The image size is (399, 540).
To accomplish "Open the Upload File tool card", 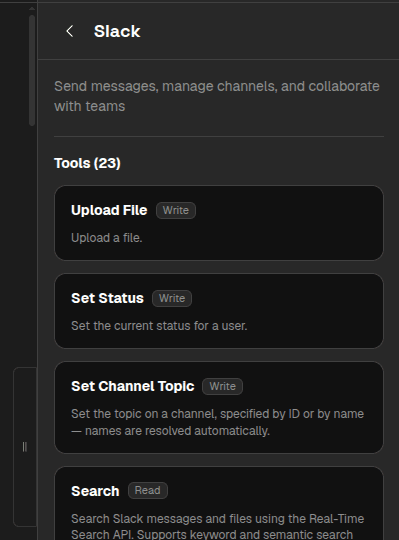I will pyautogui.click(x=219, y=223).
